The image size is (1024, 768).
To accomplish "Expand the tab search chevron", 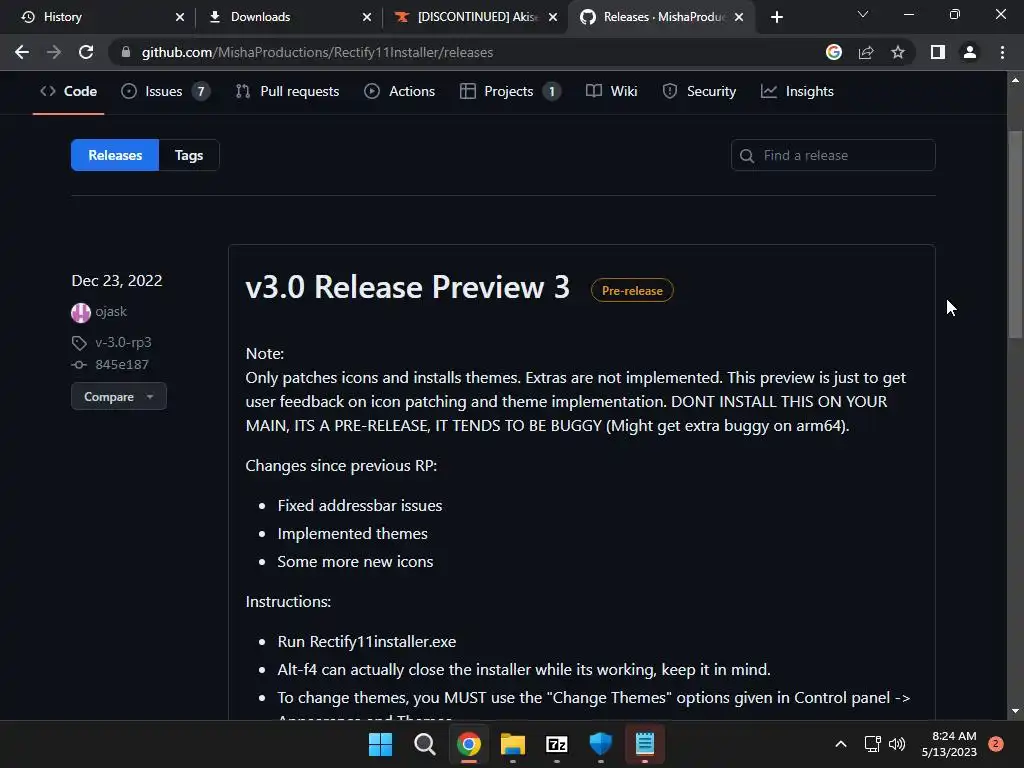I will pos(863,14).
